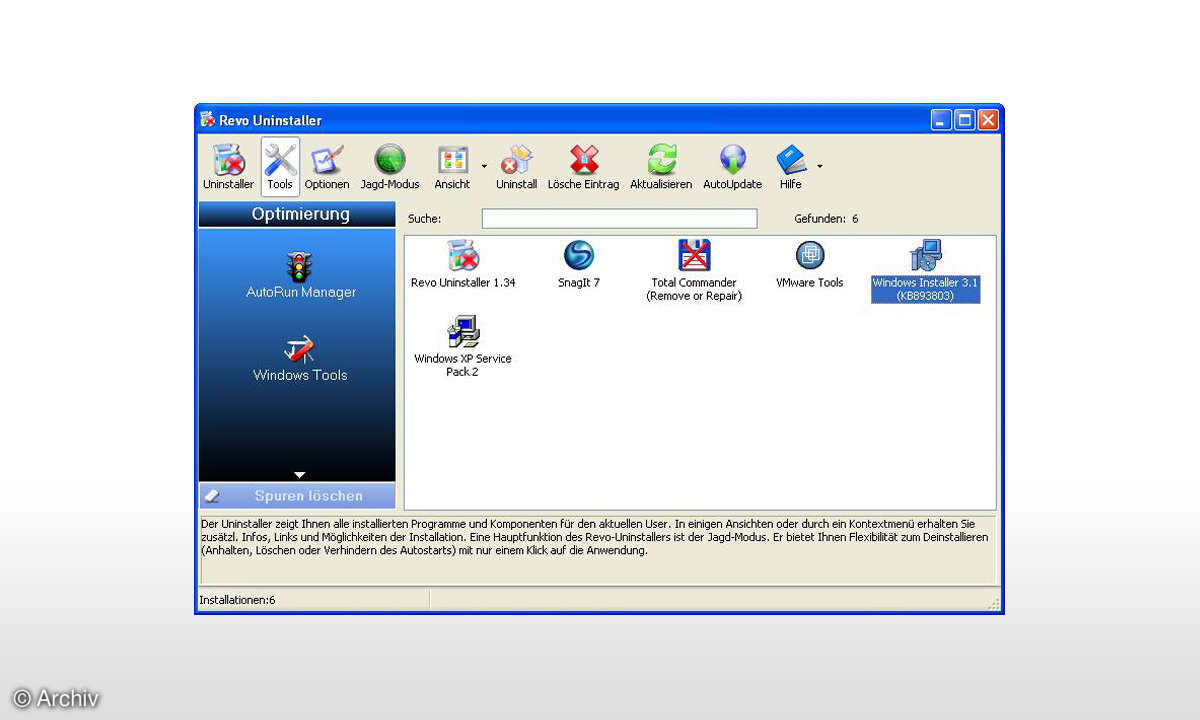This screenshot has height=720, width=1200.
Task: Expand the Ansicht dropdown arrow
Action: pos(484,166)
